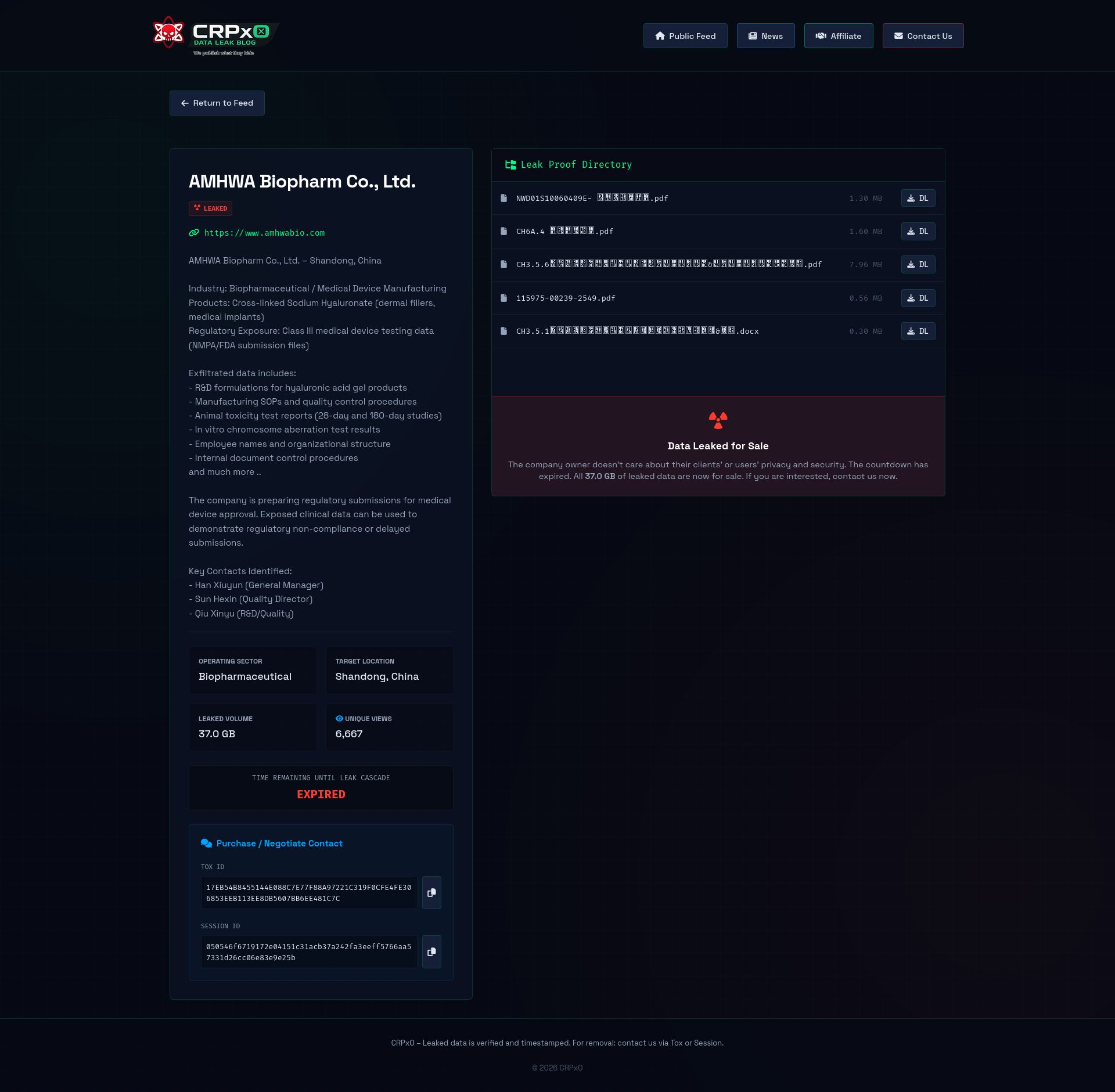Copy the Session ID to clipboard

431,952
